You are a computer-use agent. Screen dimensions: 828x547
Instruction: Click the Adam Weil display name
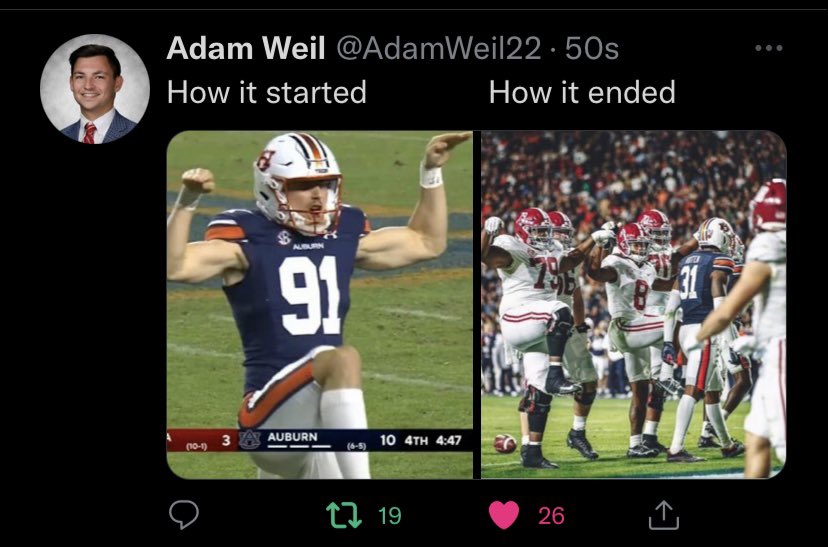coord(246,49)
